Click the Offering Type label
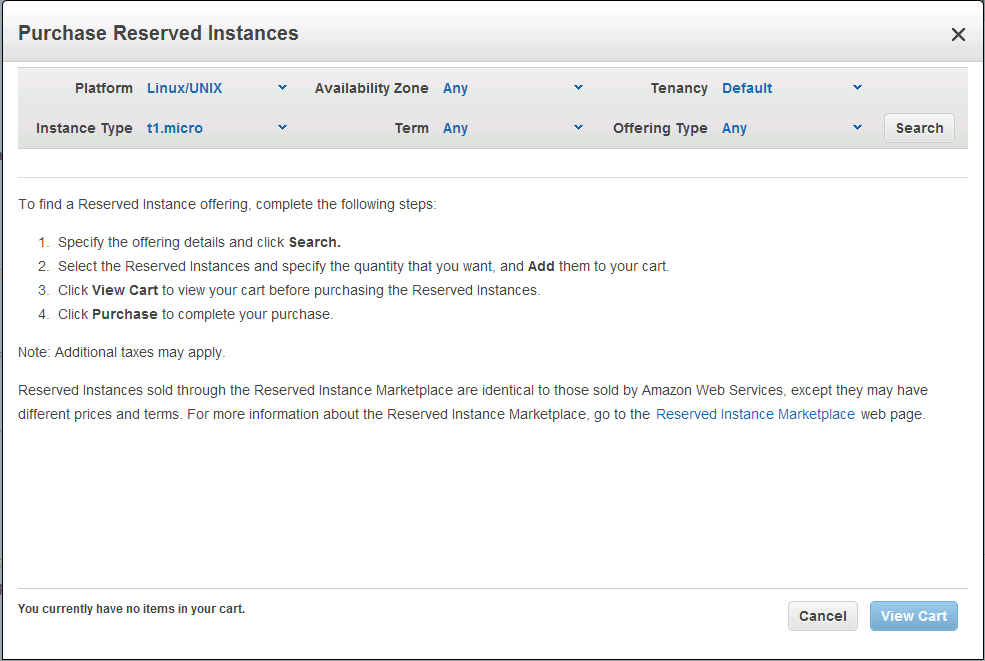This screenshot has height=661, width=985. tap(660, 128)
